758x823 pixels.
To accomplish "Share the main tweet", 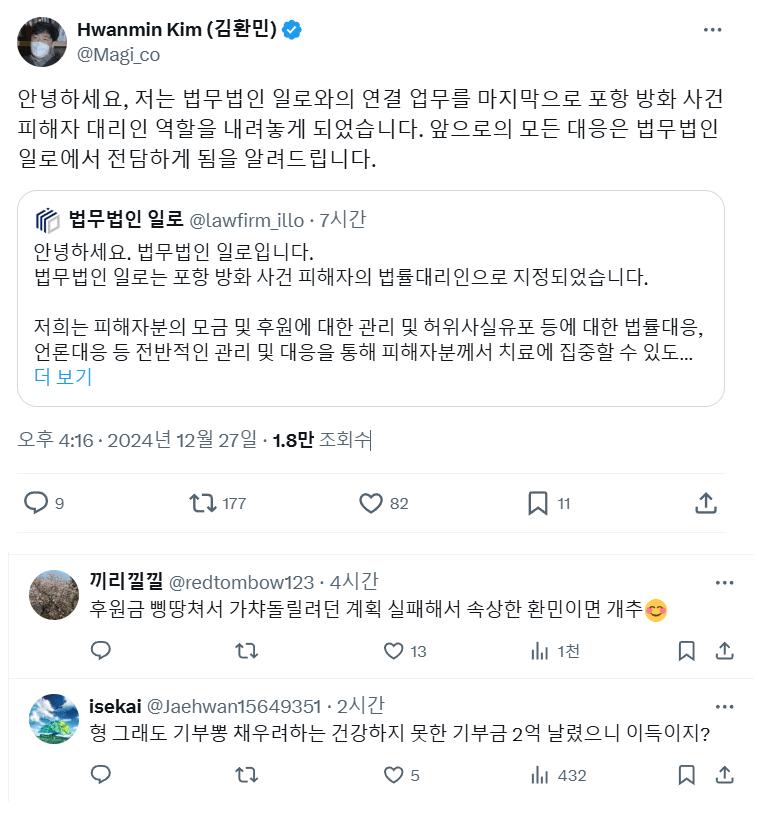I will (704, 502).
